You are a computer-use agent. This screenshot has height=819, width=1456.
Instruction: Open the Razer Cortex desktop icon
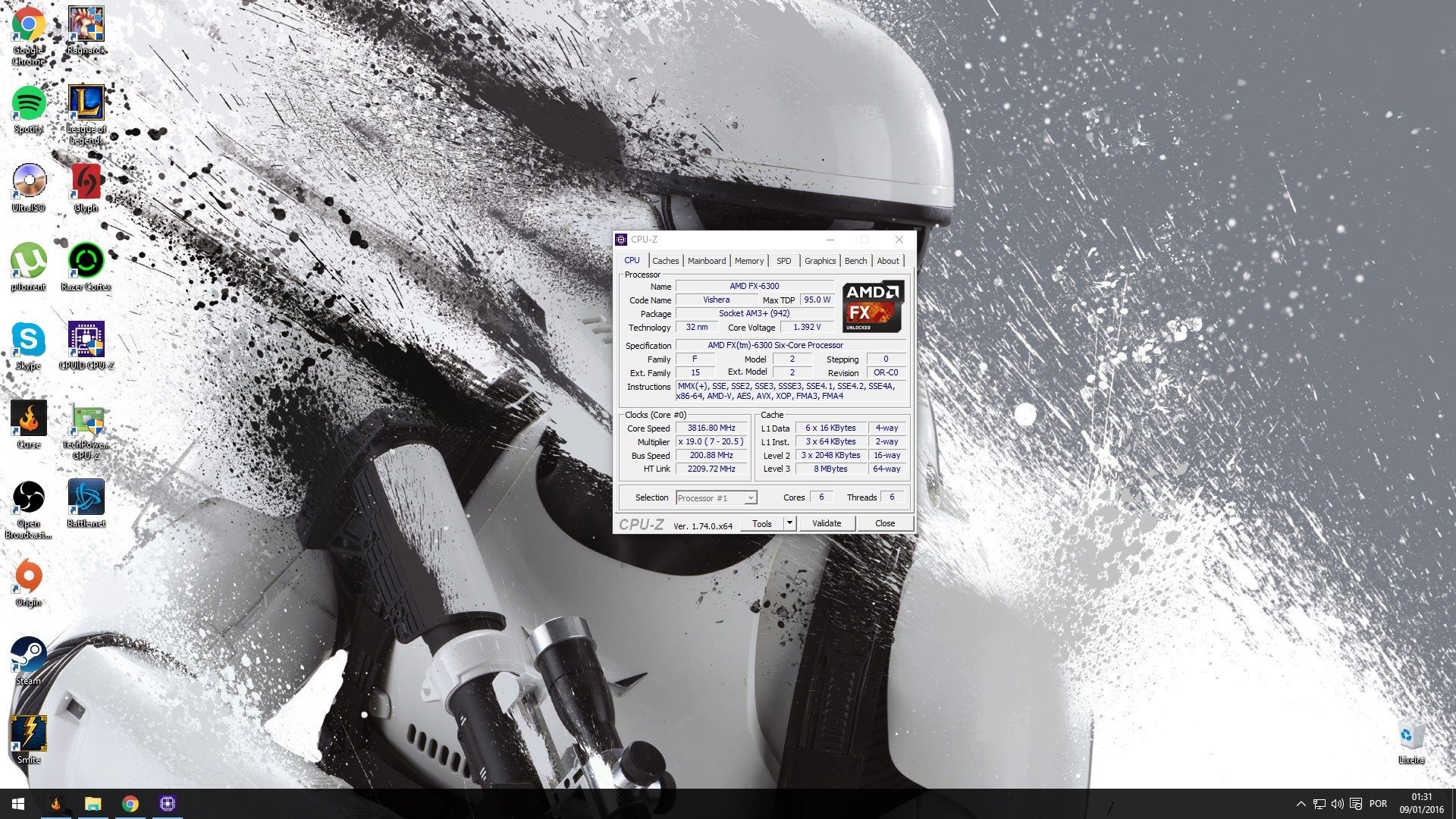point(86,267)
